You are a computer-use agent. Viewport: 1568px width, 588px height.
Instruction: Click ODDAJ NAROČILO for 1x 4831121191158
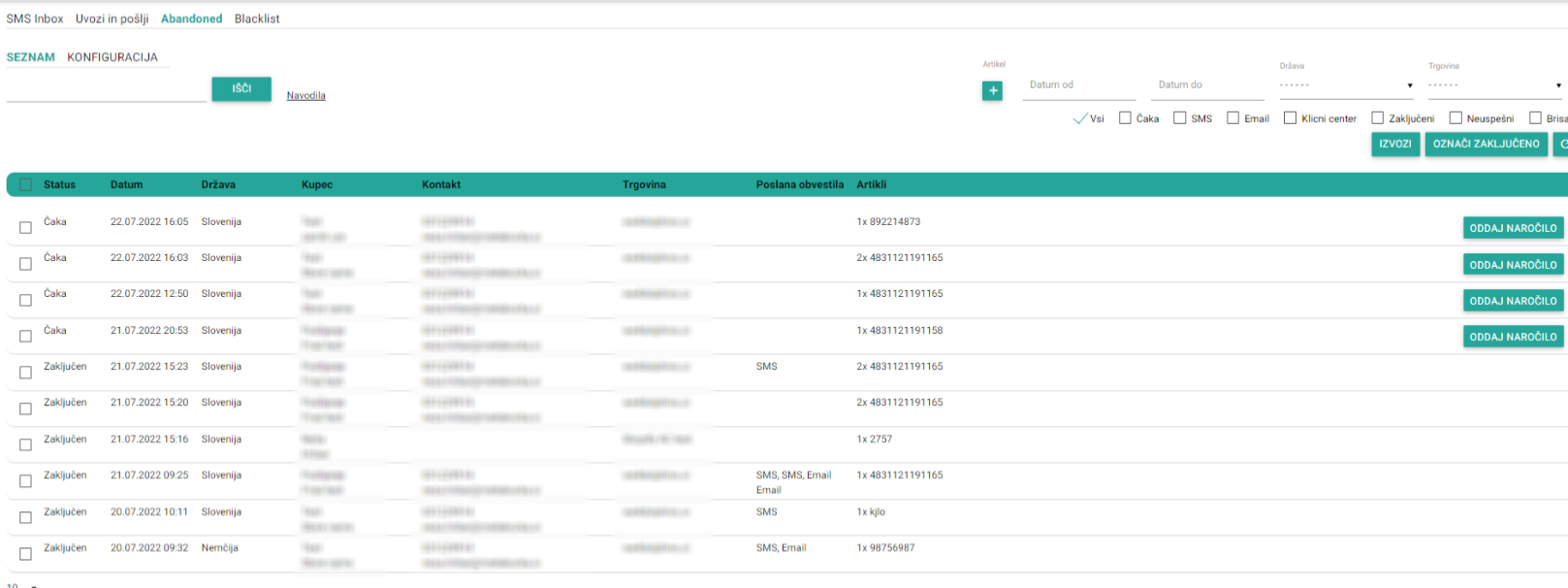[1513, 337]
